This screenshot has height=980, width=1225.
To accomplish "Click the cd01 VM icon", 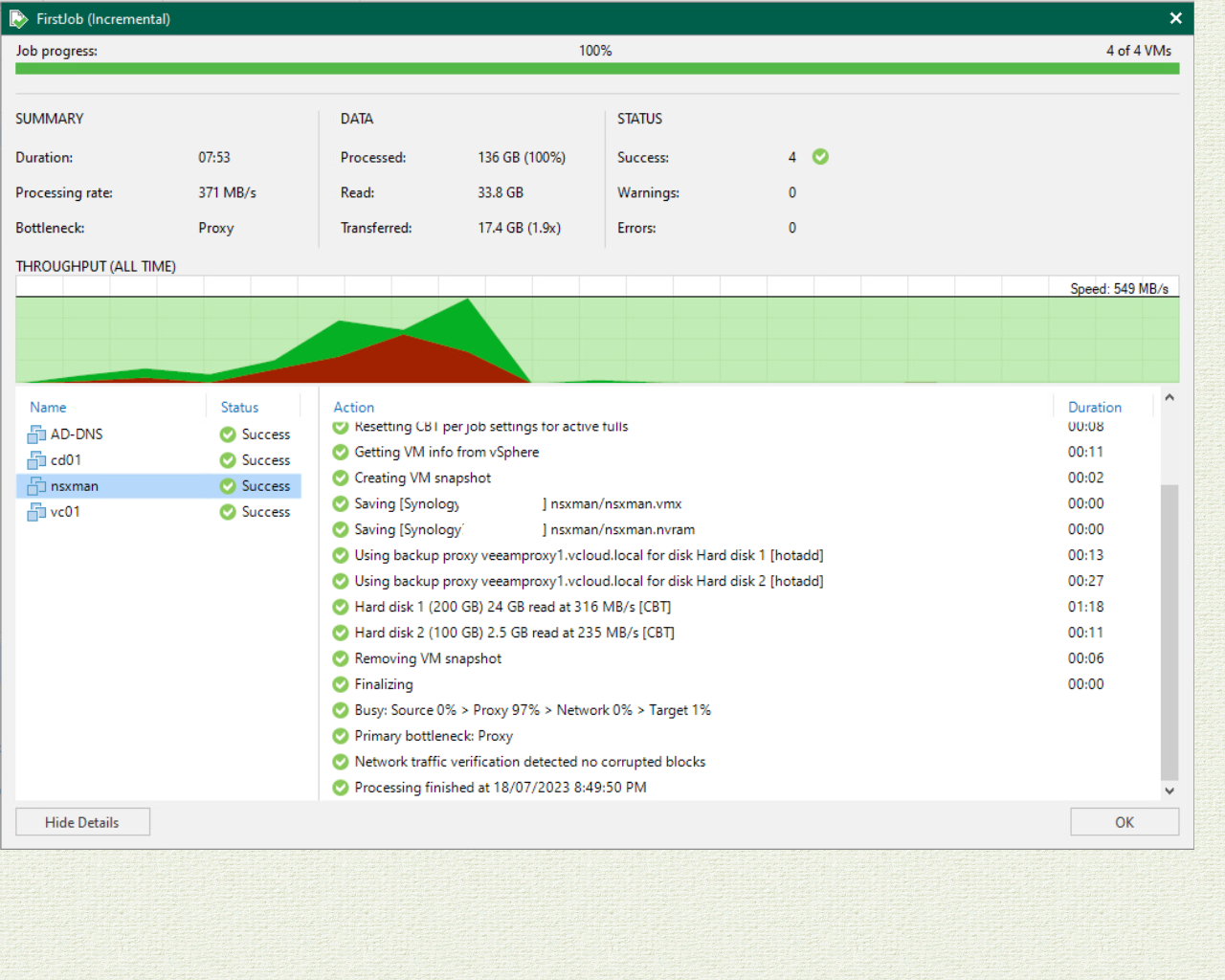I will coord(36,460).
